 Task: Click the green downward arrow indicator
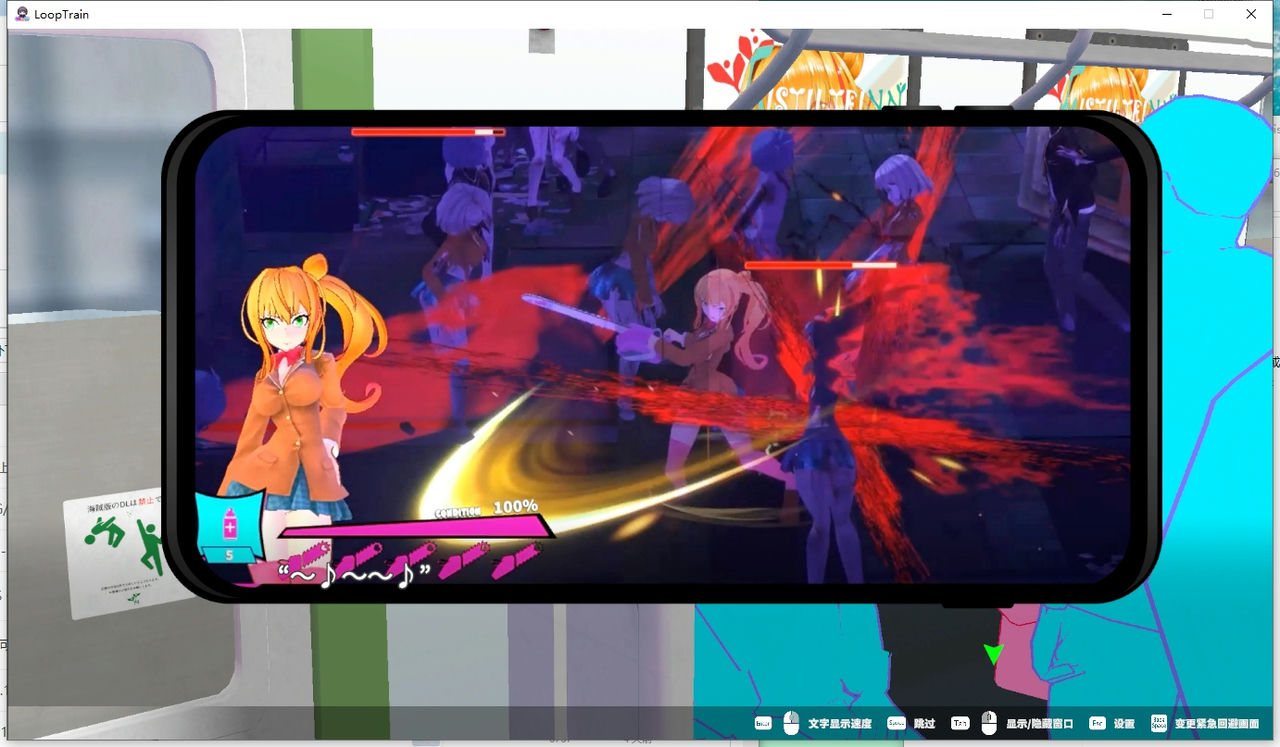tap(993, 654)
